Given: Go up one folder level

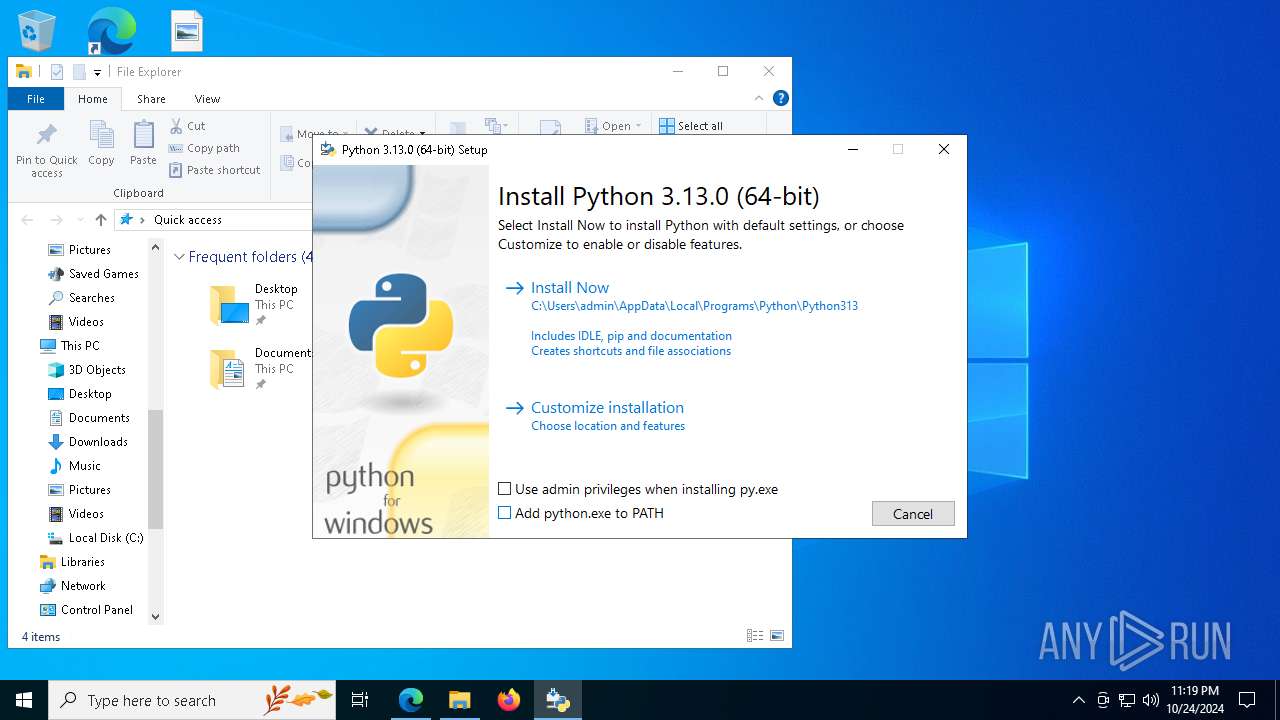Looking at the screenshot, I should coord(100,220).
